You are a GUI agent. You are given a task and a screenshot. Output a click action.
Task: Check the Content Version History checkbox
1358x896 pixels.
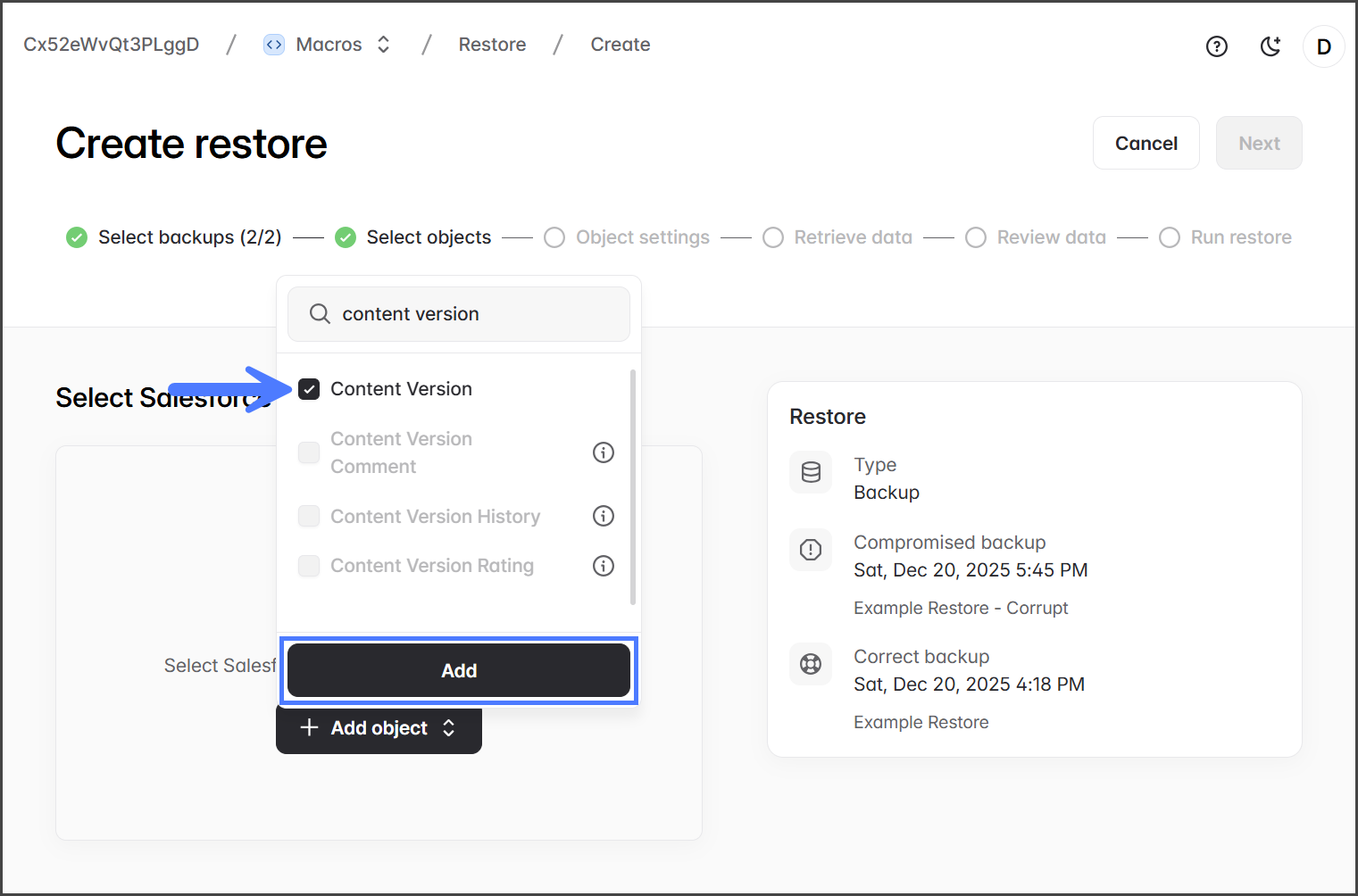click(x=309, y=516)
